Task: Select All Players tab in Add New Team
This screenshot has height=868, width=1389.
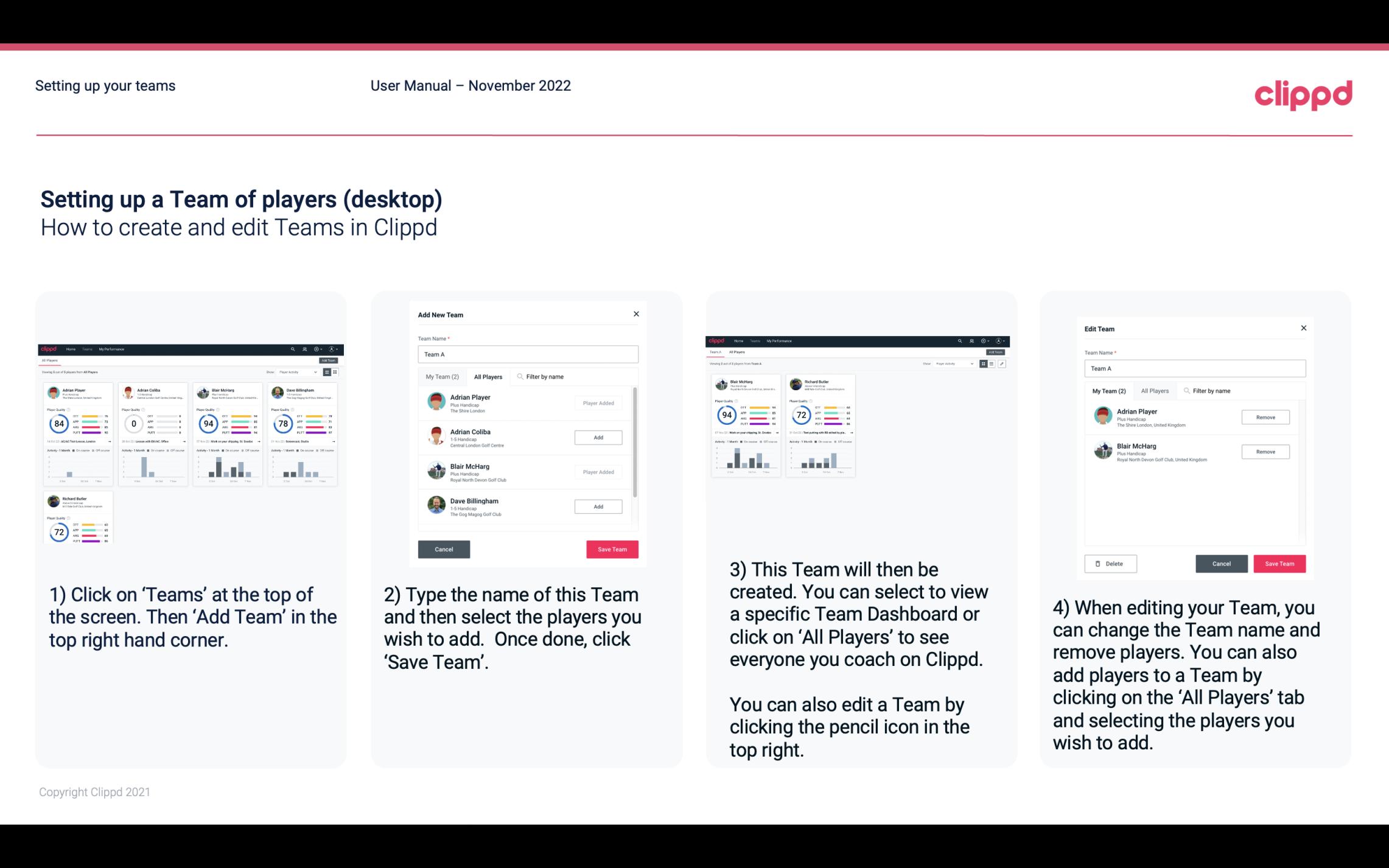Action: (487, 376)
